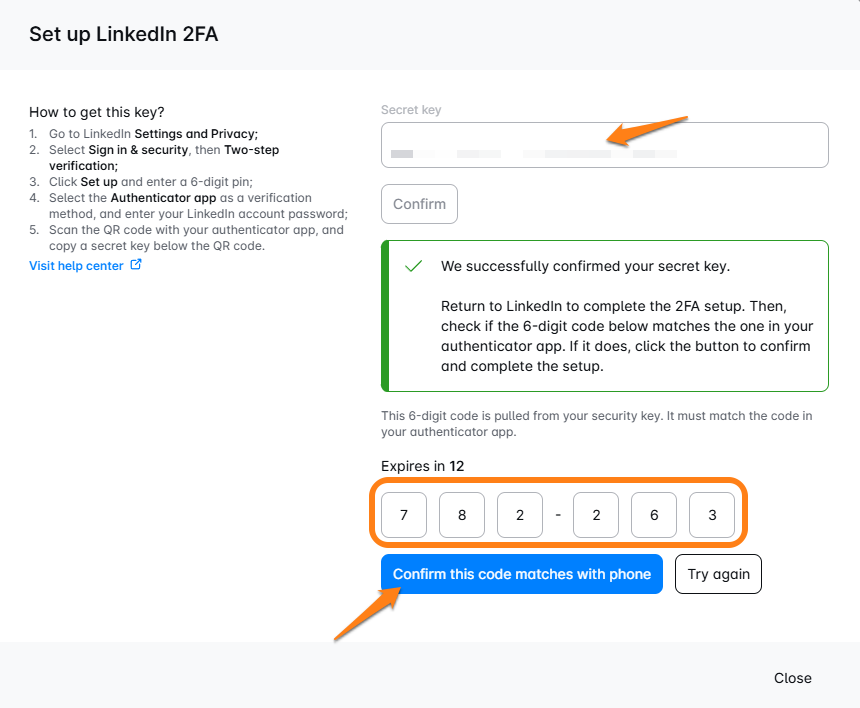This screenshot has width=860, height=708.
Task: Click the gray Confirm button
Action: click(x=419, y=204)
